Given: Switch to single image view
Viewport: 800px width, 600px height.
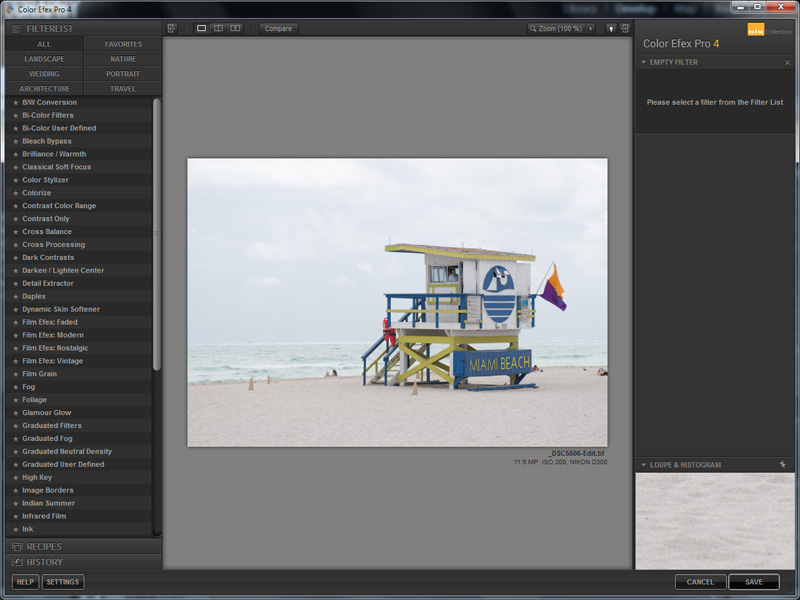Looking at the screenshot, I should [202, 29].
